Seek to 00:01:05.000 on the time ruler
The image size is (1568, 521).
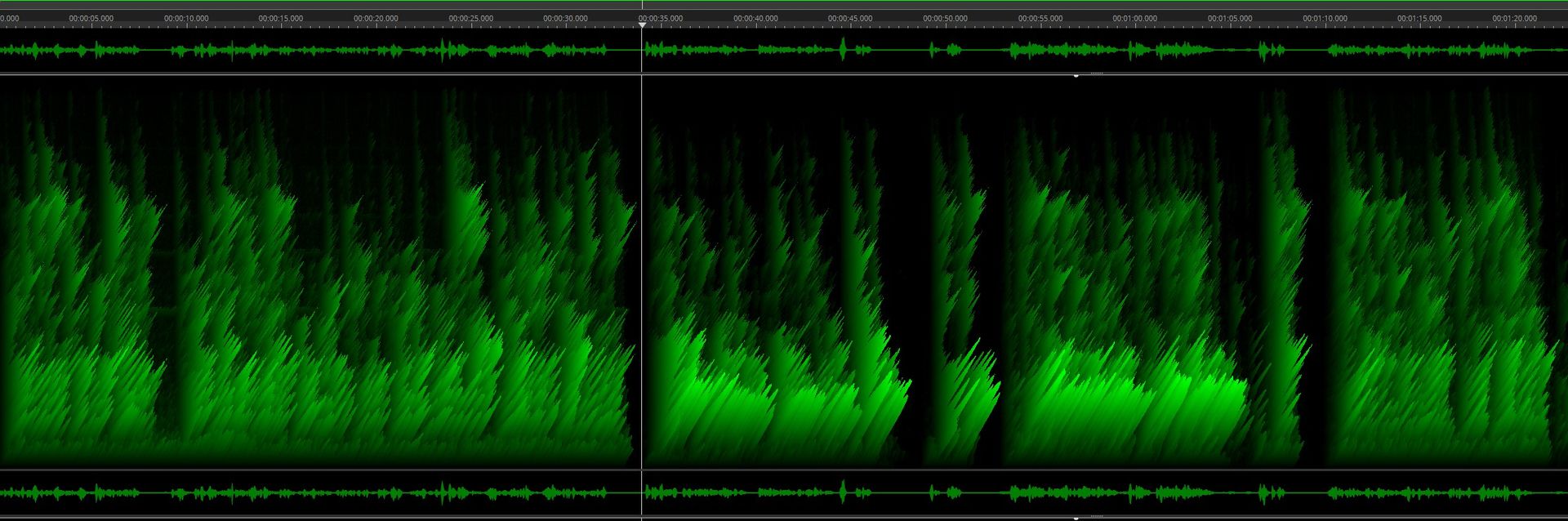(x=1230, y=18)
